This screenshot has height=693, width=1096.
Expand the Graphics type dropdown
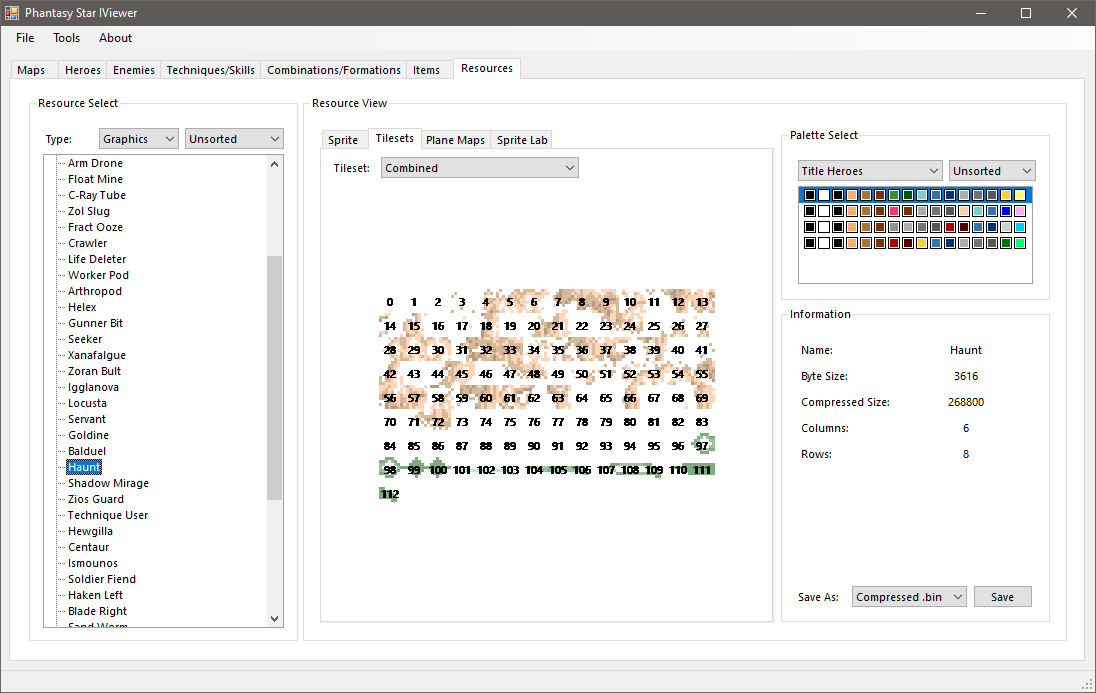pyautogui.click(x=138, y=139)
